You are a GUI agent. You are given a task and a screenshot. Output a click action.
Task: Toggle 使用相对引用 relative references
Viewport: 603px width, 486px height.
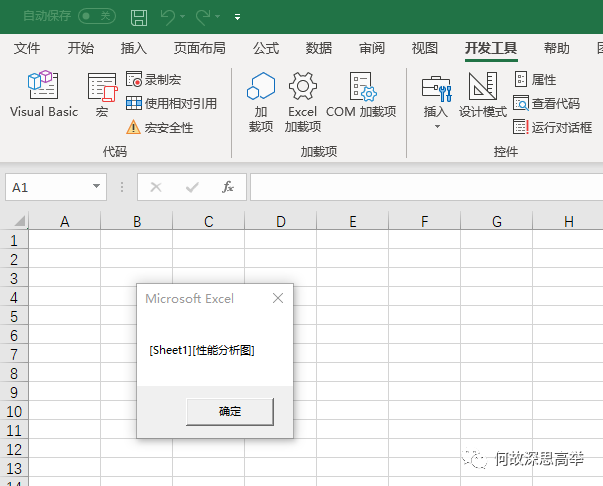(x=172, y=103)
